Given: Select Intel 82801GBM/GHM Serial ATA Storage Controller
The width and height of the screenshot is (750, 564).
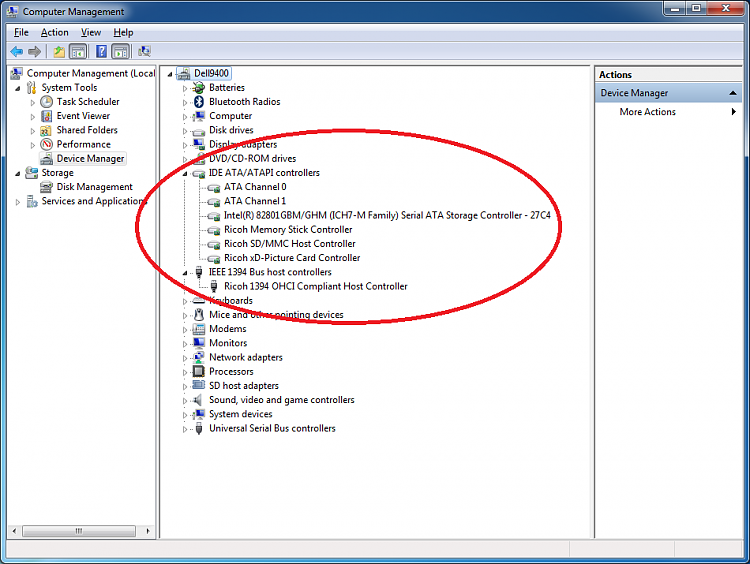Looking at the screenshot, I should tap(387, 215).
